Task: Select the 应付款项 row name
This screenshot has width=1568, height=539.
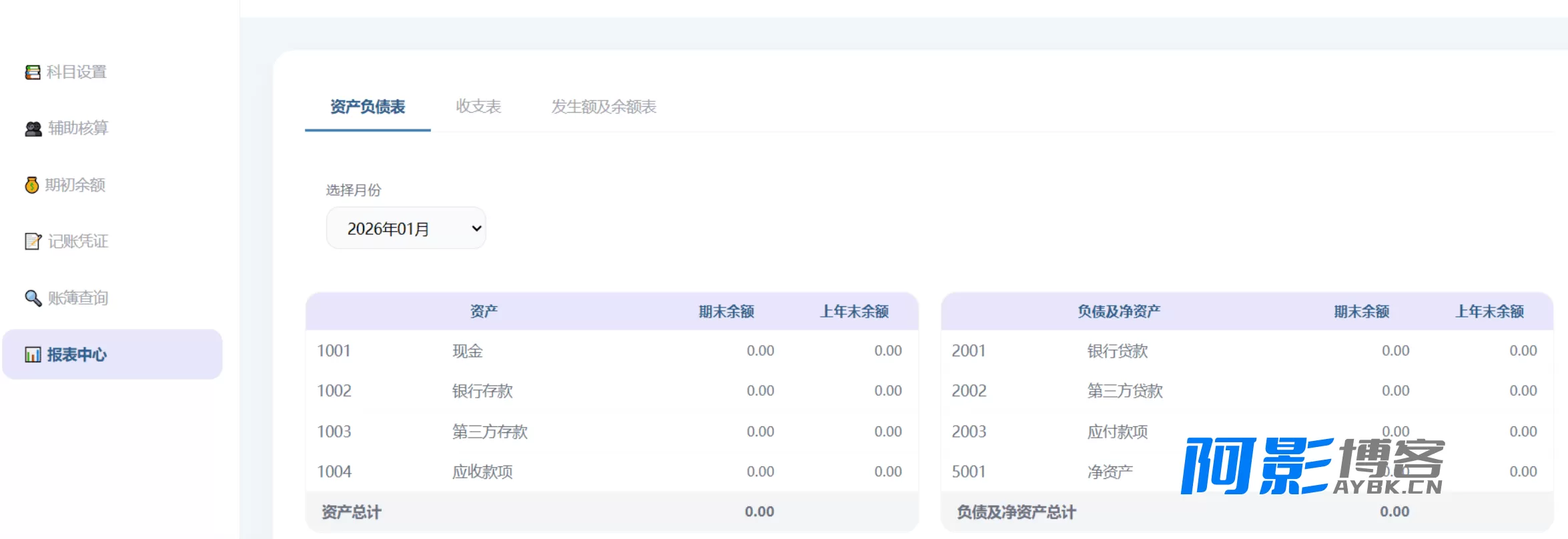Action: 1118,432
